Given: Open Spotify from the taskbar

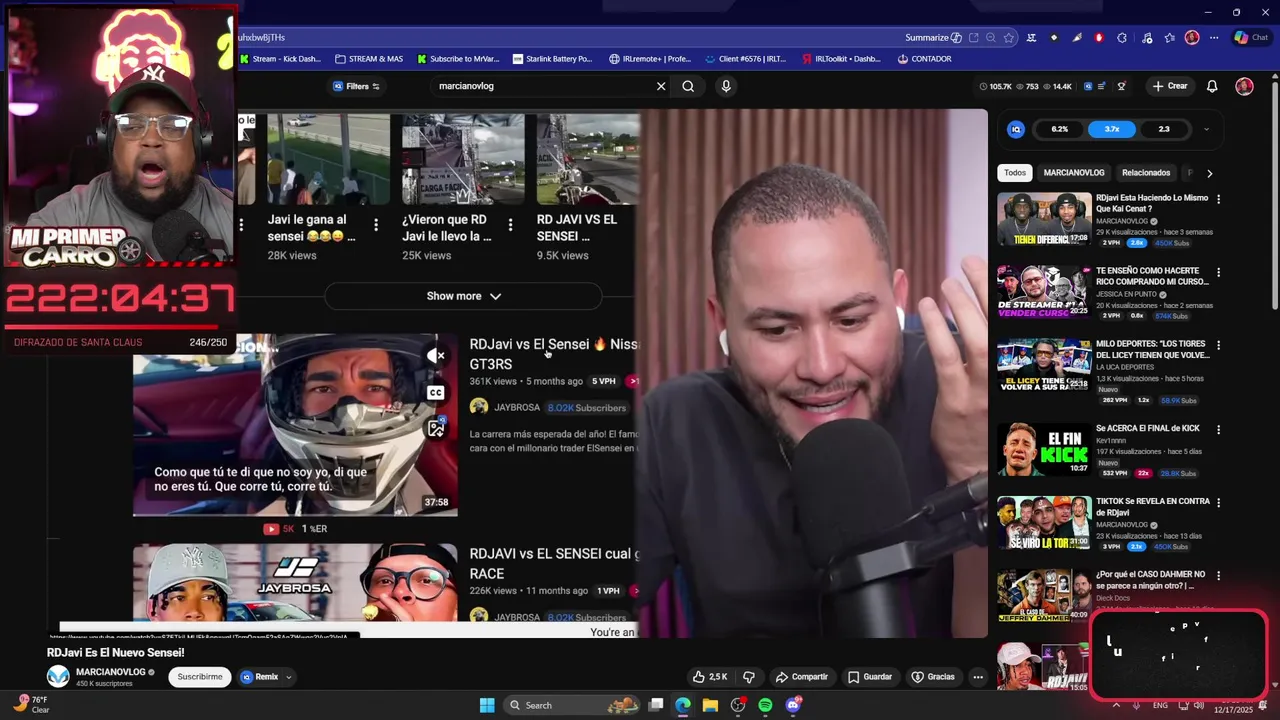Looking at the screenshot, I should (x=765, y=705).
